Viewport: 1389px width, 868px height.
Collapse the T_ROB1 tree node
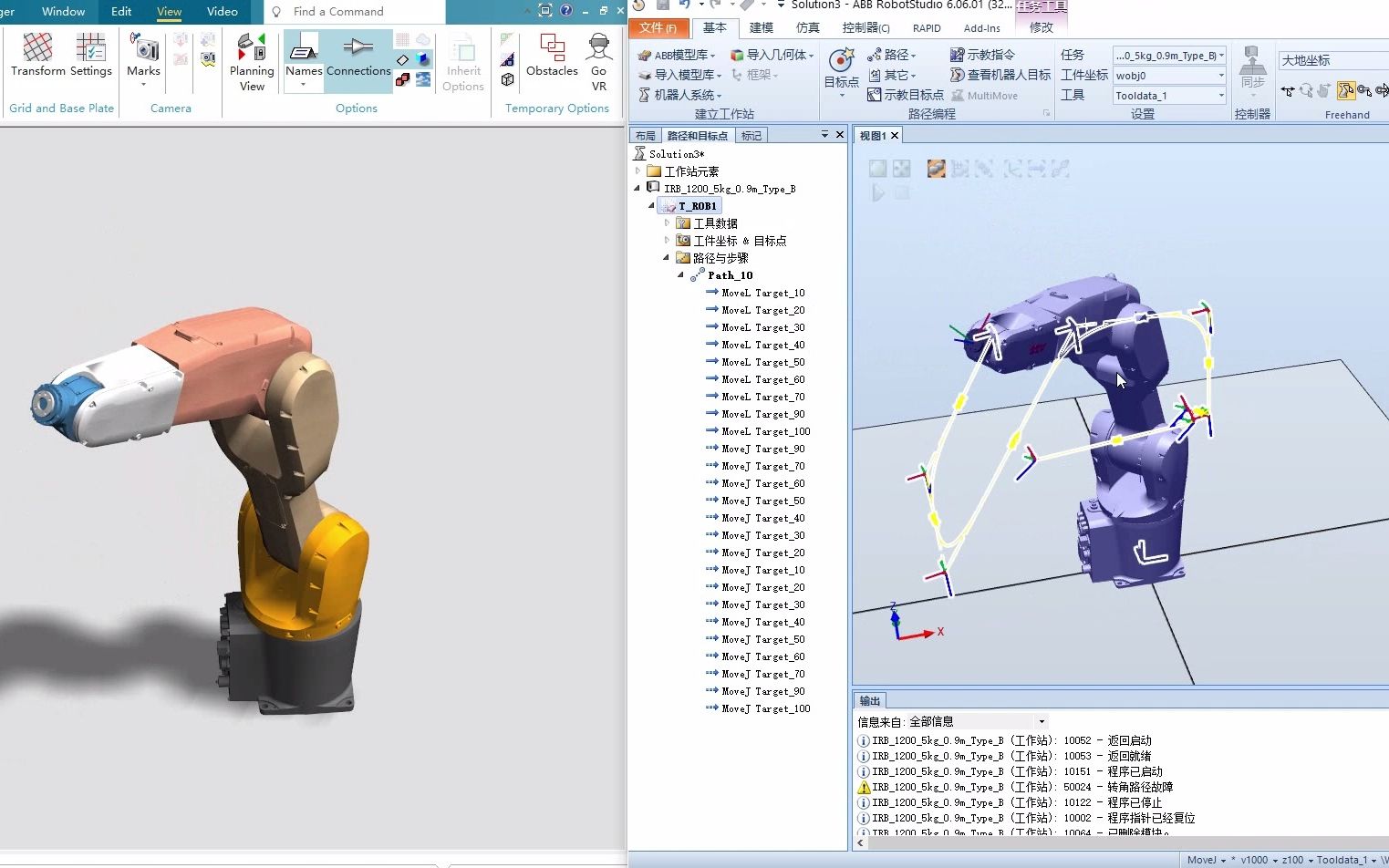pyautogui.click(x=651, y=206)
